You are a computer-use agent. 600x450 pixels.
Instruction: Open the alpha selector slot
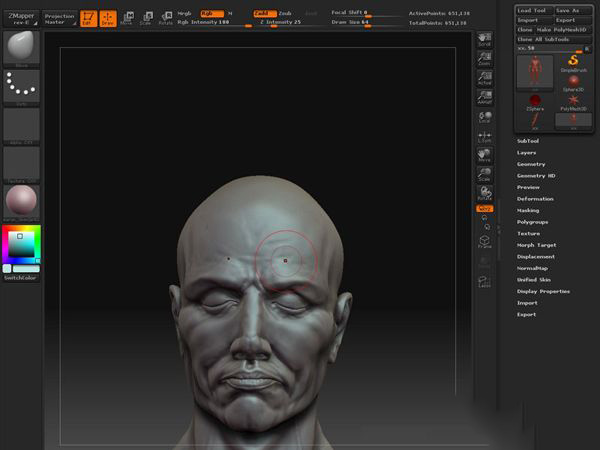(x=21, y=126)
